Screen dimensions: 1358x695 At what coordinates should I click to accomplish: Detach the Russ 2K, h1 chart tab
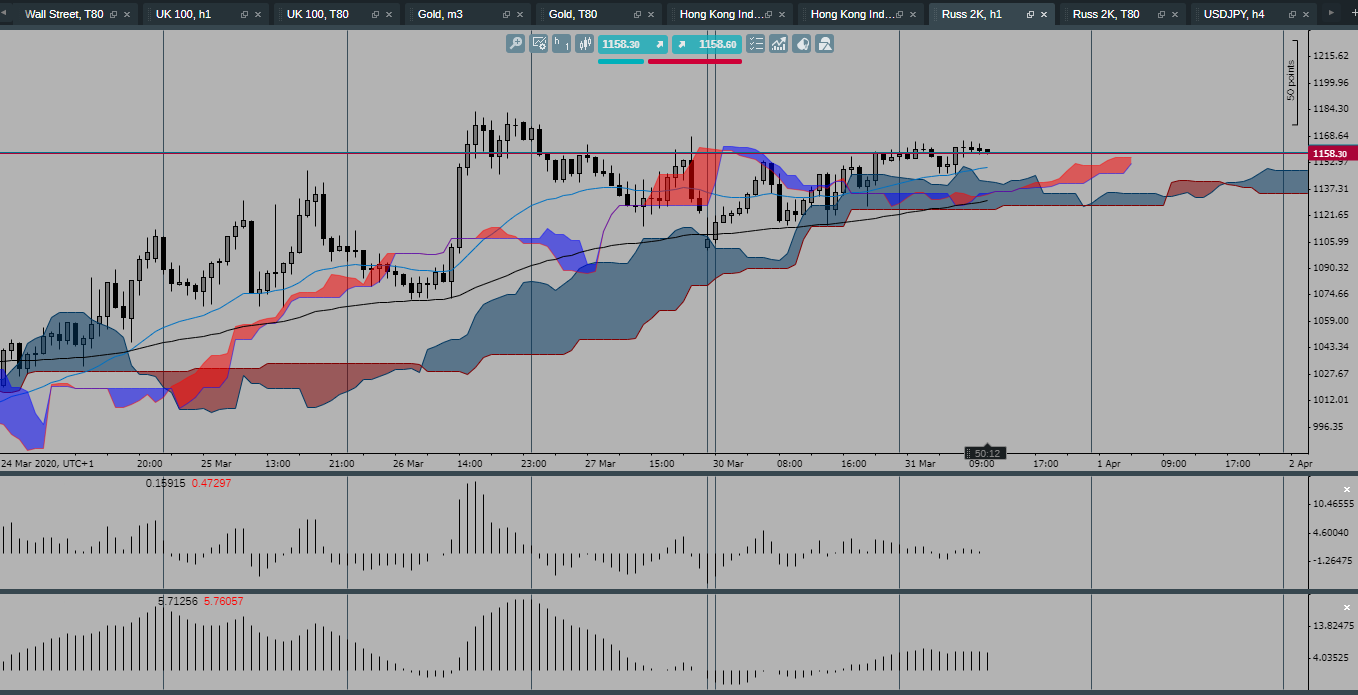1030,15
